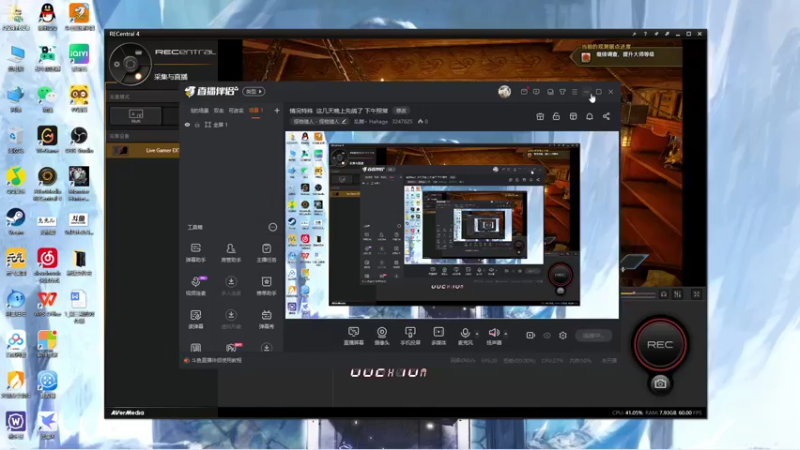Click the RECentral help question mark icon

[645, 34]
